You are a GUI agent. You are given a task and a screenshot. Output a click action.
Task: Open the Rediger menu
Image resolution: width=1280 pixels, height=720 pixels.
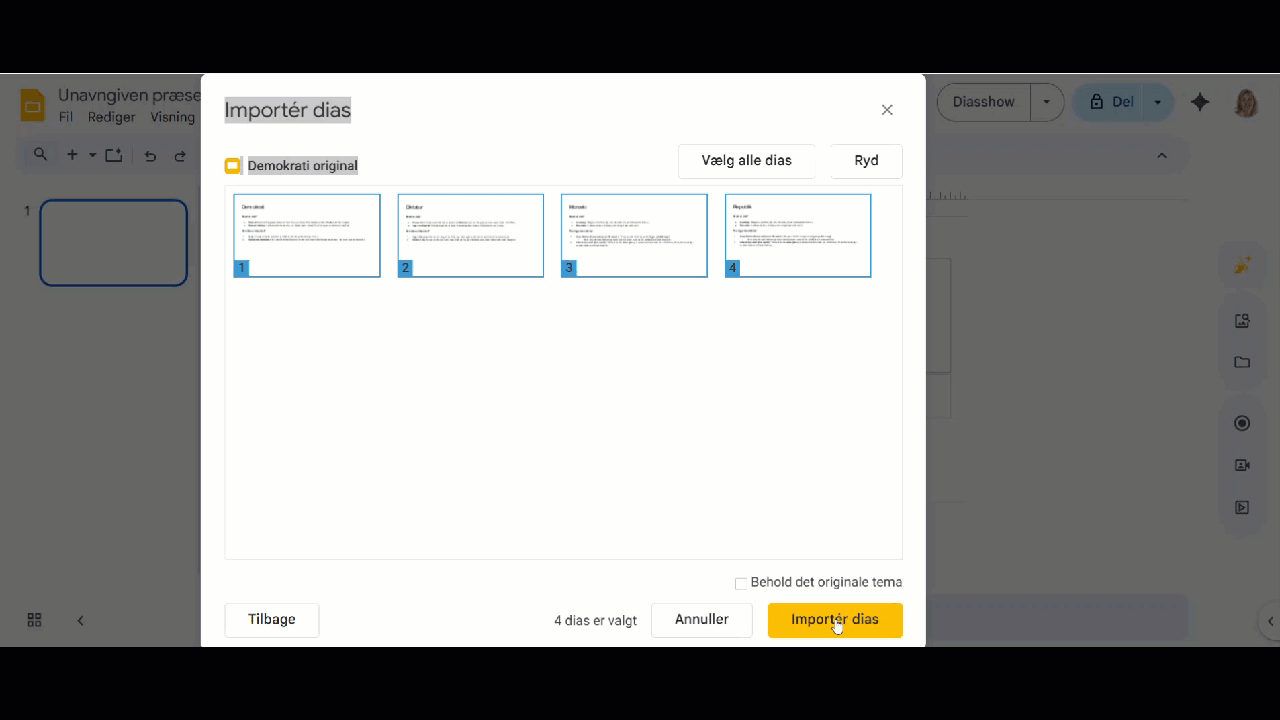coord(111,117)
